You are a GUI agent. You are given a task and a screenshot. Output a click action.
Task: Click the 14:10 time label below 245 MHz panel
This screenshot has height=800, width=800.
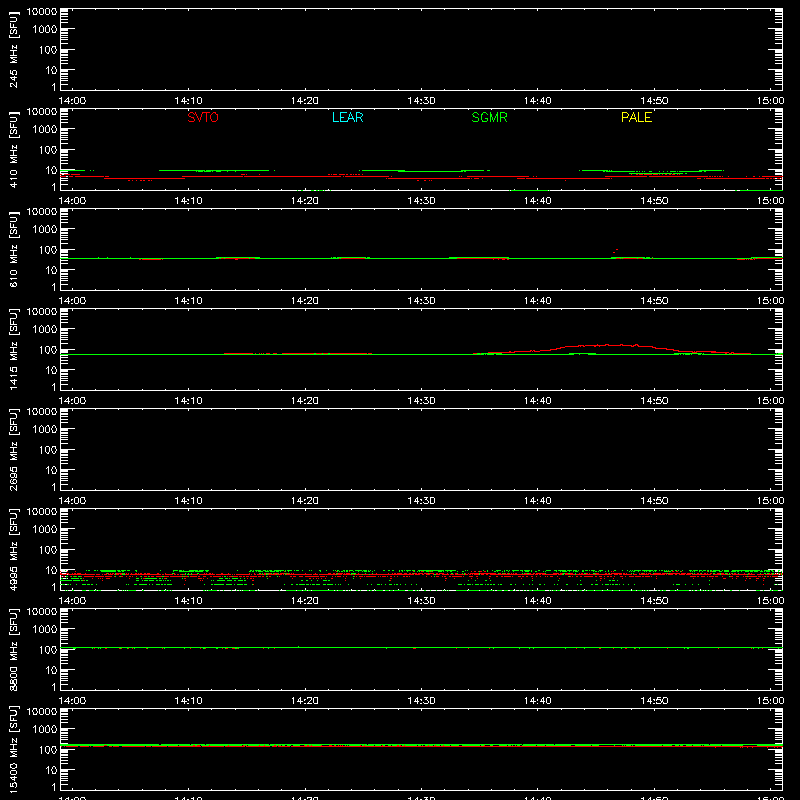point(188,101)
